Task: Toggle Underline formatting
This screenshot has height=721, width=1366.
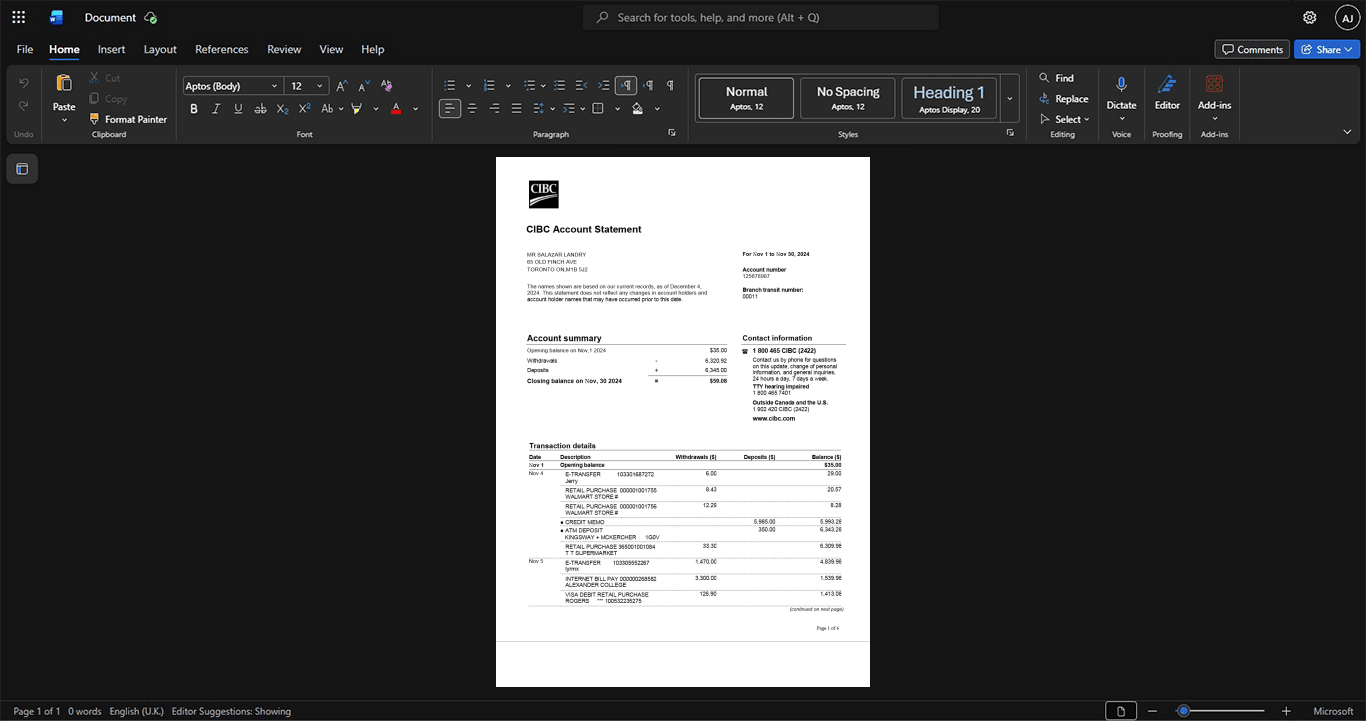Action: click(x=238, y=108)
